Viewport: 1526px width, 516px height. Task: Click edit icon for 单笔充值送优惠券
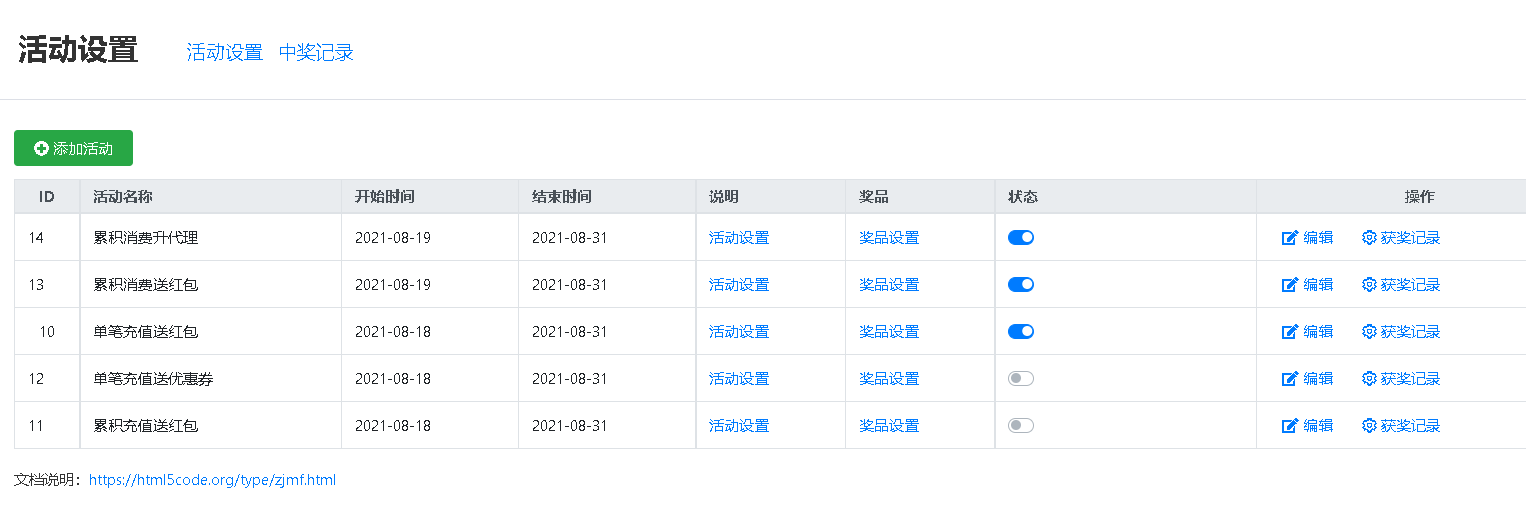[x=1290, y=379]
